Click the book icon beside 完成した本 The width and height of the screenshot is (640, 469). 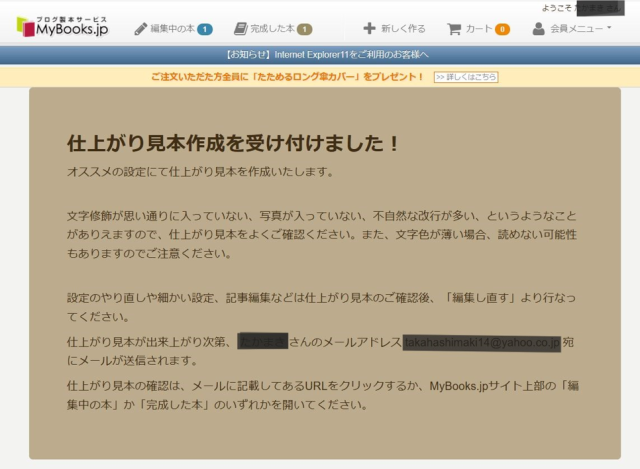click(x=240, y=29)
